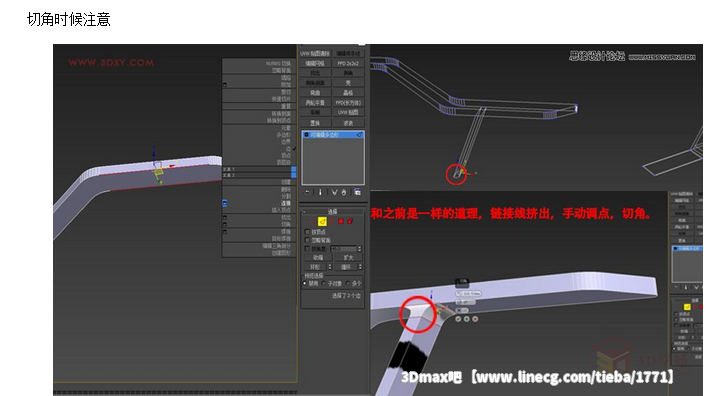
Task: Expand the editable poly stack plus box
Action: [306, 135]
